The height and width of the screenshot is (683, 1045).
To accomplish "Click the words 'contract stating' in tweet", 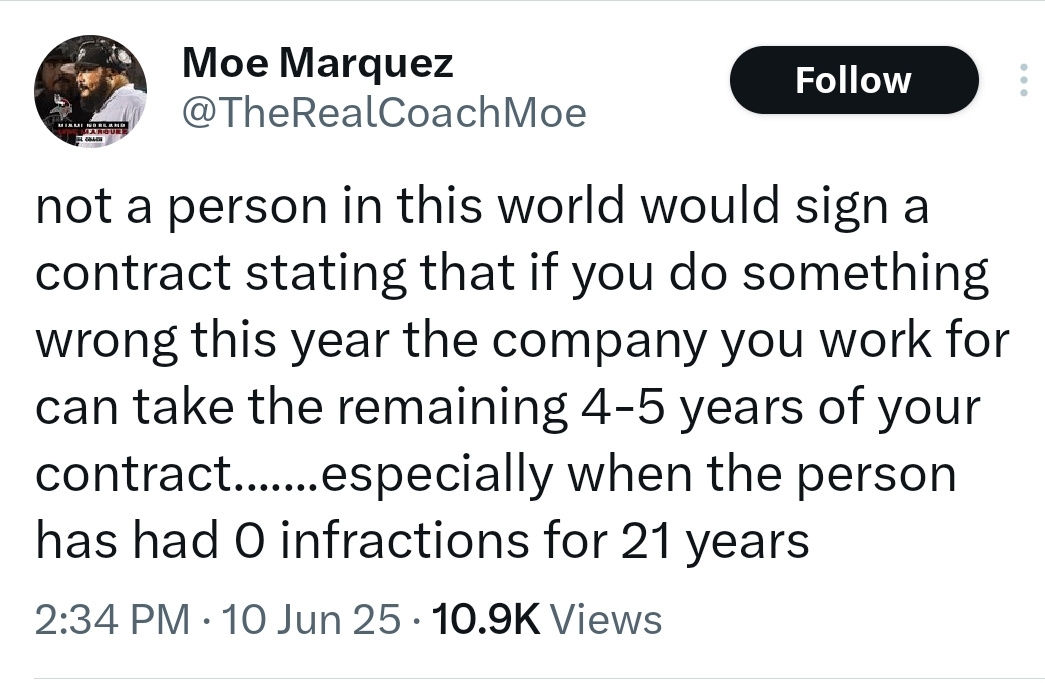I will pos(221,273).
